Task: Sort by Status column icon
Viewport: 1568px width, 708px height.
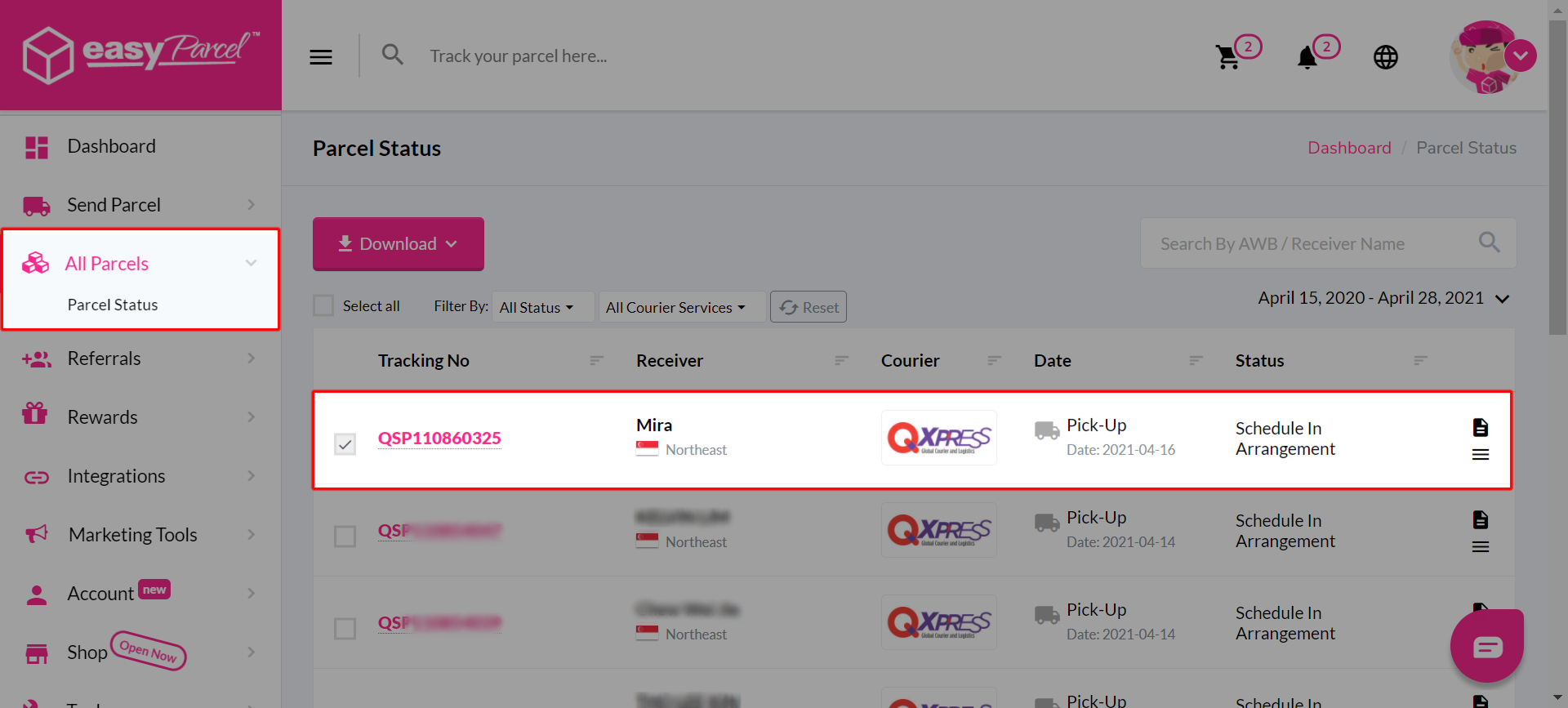Action: click(x=1421, y=360)
